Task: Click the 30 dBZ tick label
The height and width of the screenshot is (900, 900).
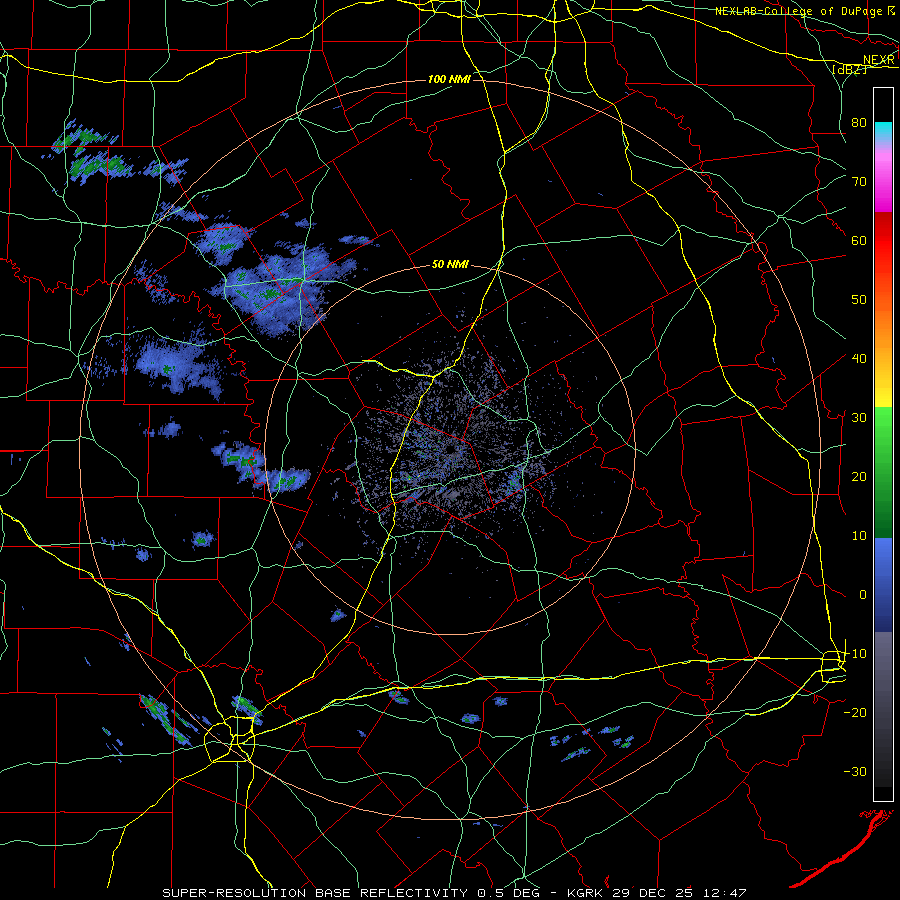Action: 859,417
